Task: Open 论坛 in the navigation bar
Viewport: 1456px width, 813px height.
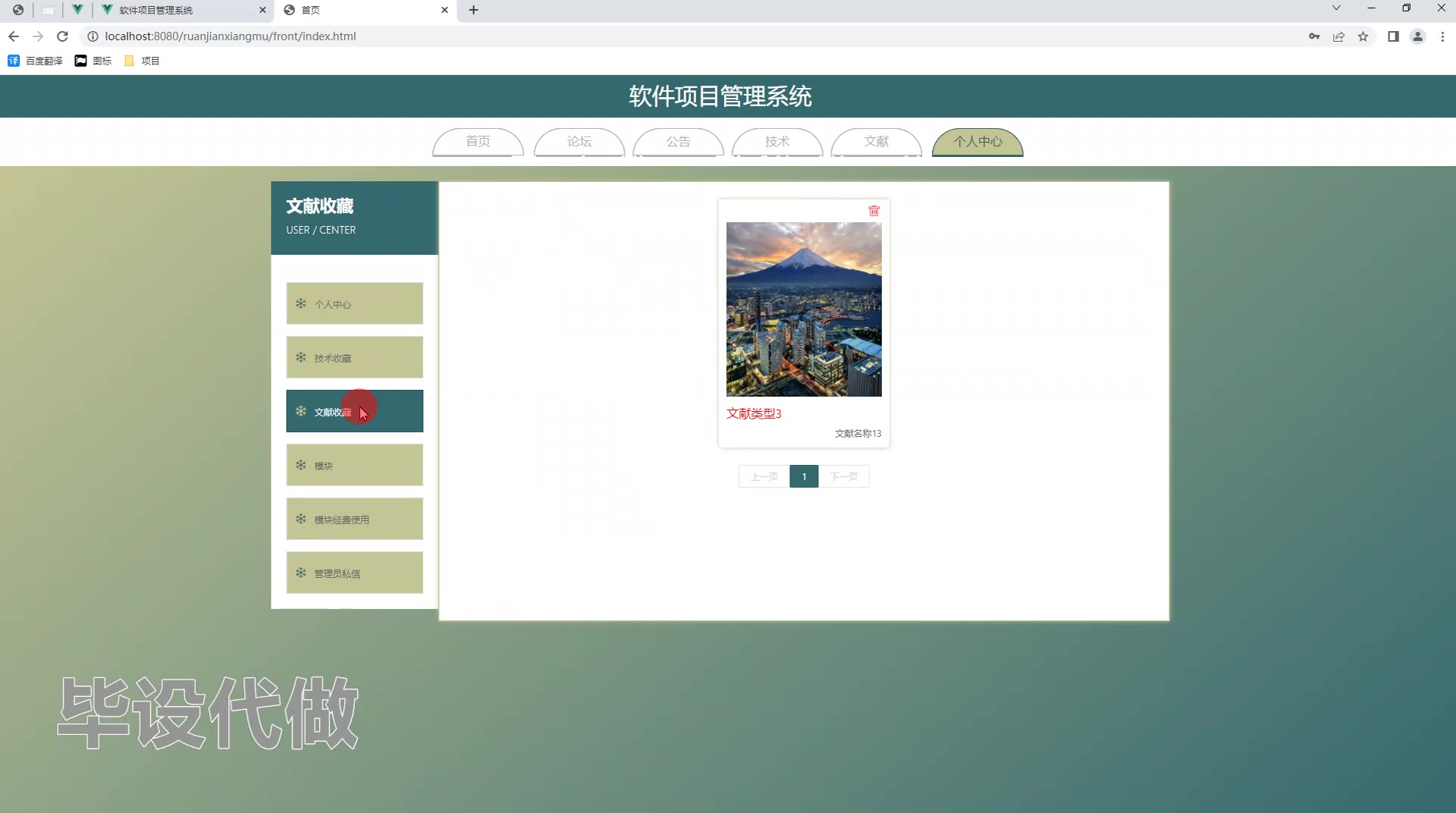Action: [x=579, y=142]
